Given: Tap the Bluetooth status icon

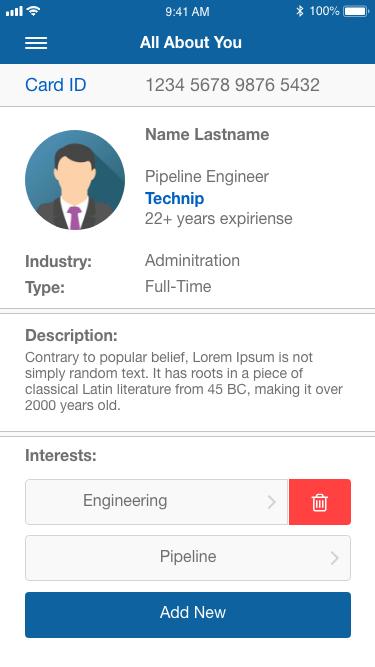Looking at the screenshot, I should click(300, 11).
